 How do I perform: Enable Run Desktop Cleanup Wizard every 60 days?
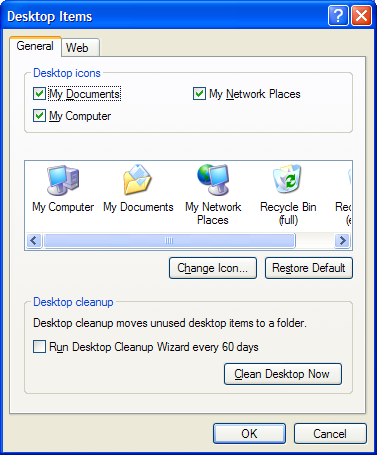[x=39, y=346]
